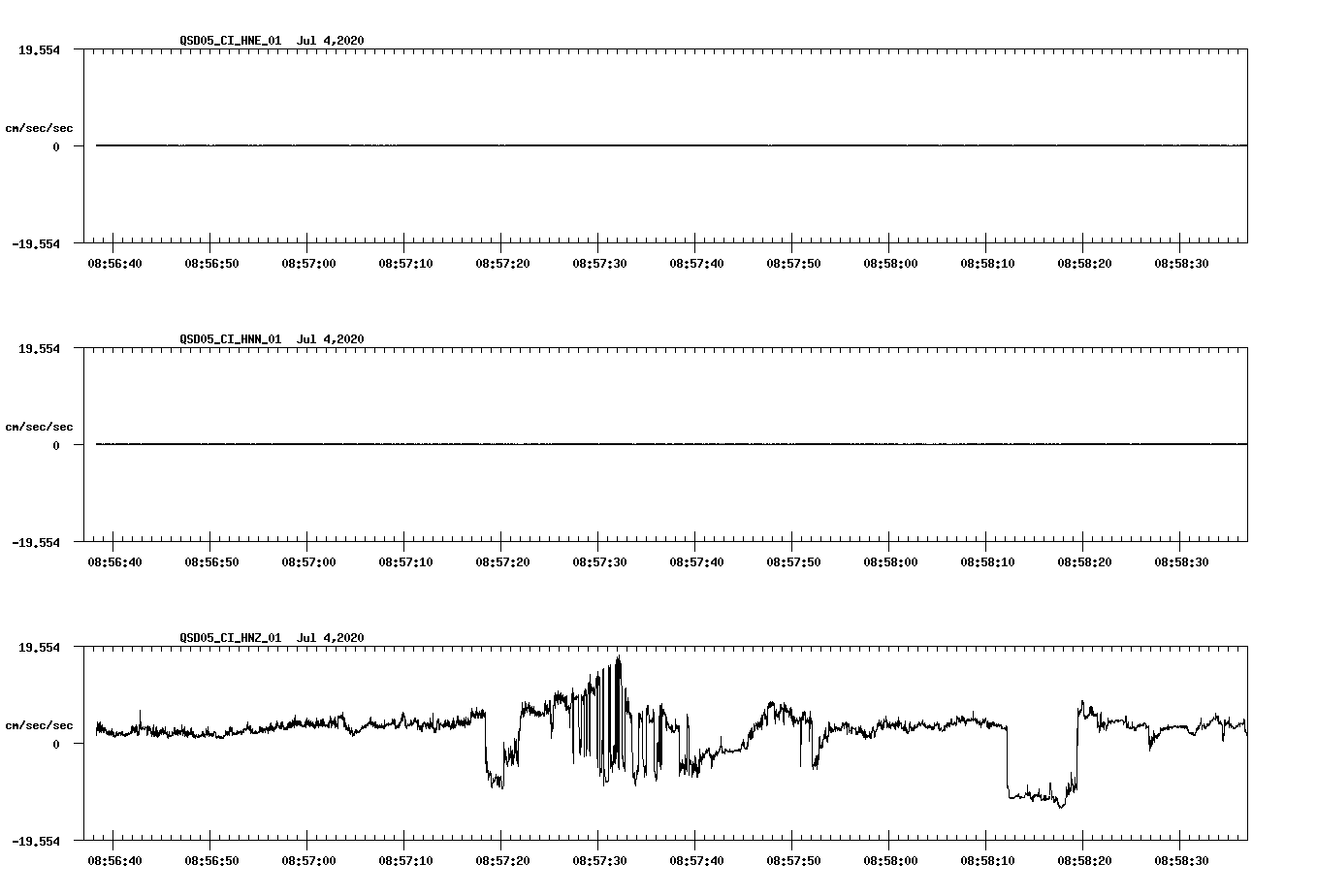Click the 08:56:50 time label under HNN chart
The height and width of the screenshot is (896, 1317).
(211, 561)
